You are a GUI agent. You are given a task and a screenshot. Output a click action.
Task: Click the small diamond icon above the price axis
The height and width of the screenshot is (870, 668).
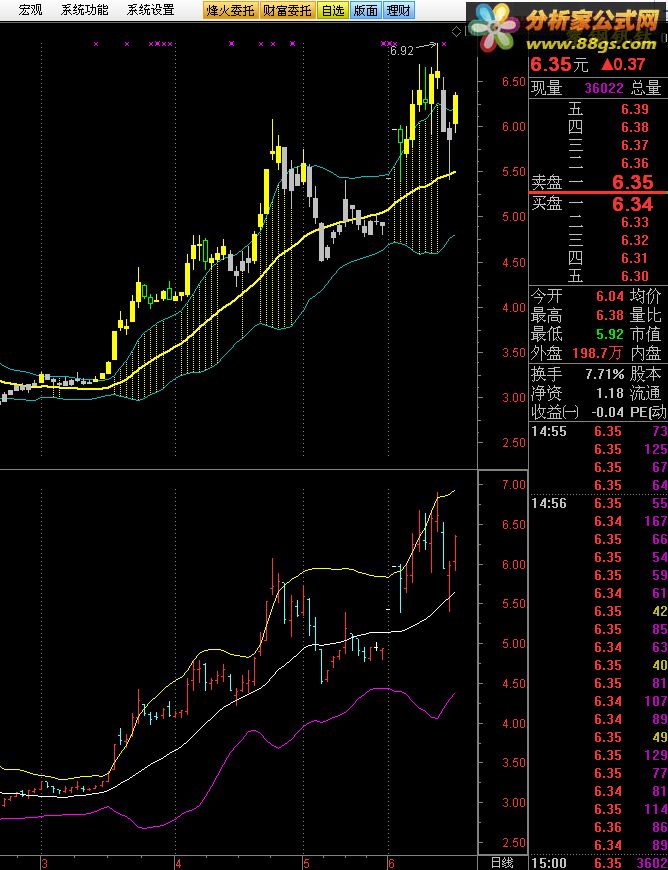pyautogui.click(x=456, y=31)
